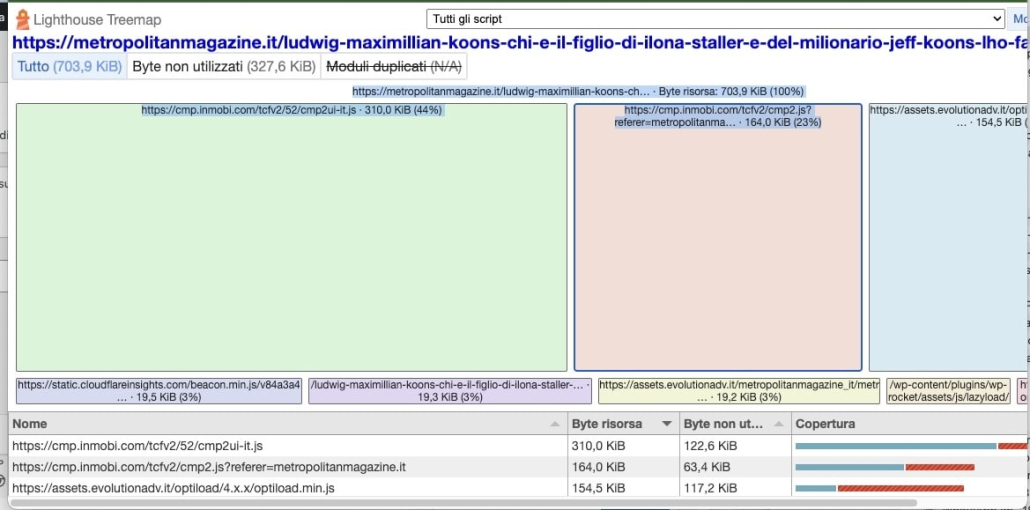Click the '310,0 KiB' resource bytes cell
The width and height of the screenshot is (1030, 510).
click(623, 446)
